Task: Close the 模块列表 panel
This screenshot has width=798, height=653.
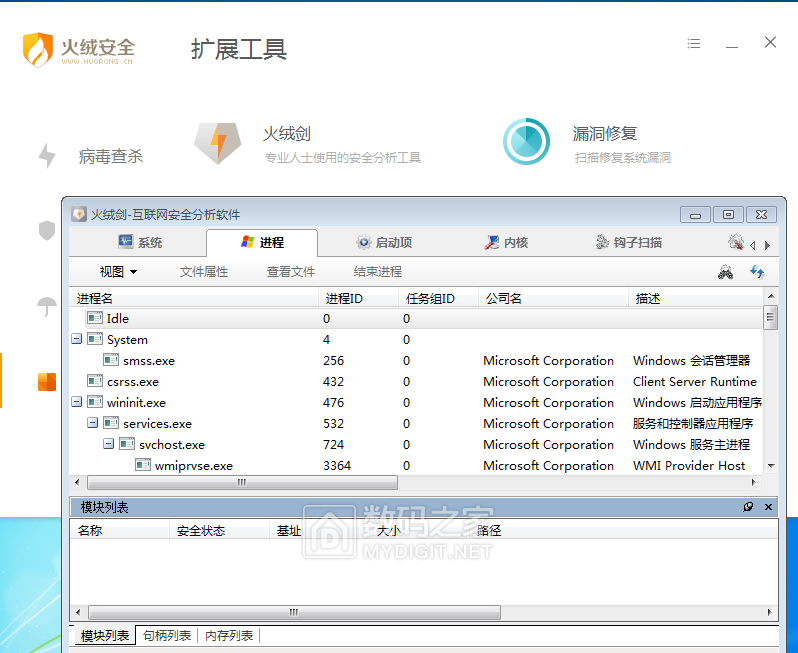Action: click(x=768, y=507)
